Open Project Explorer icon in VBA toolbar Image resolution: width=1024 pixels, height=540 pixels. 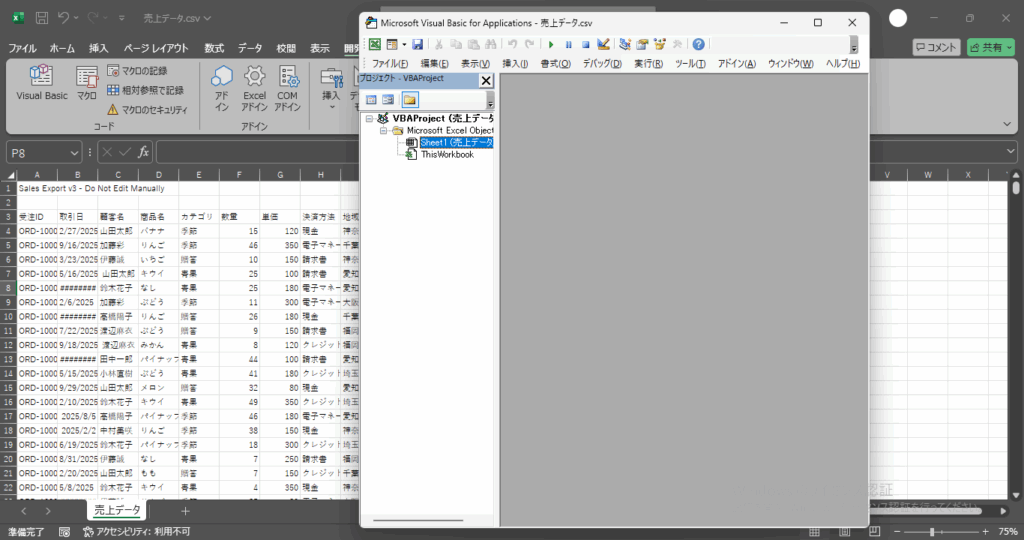[625, 45]
